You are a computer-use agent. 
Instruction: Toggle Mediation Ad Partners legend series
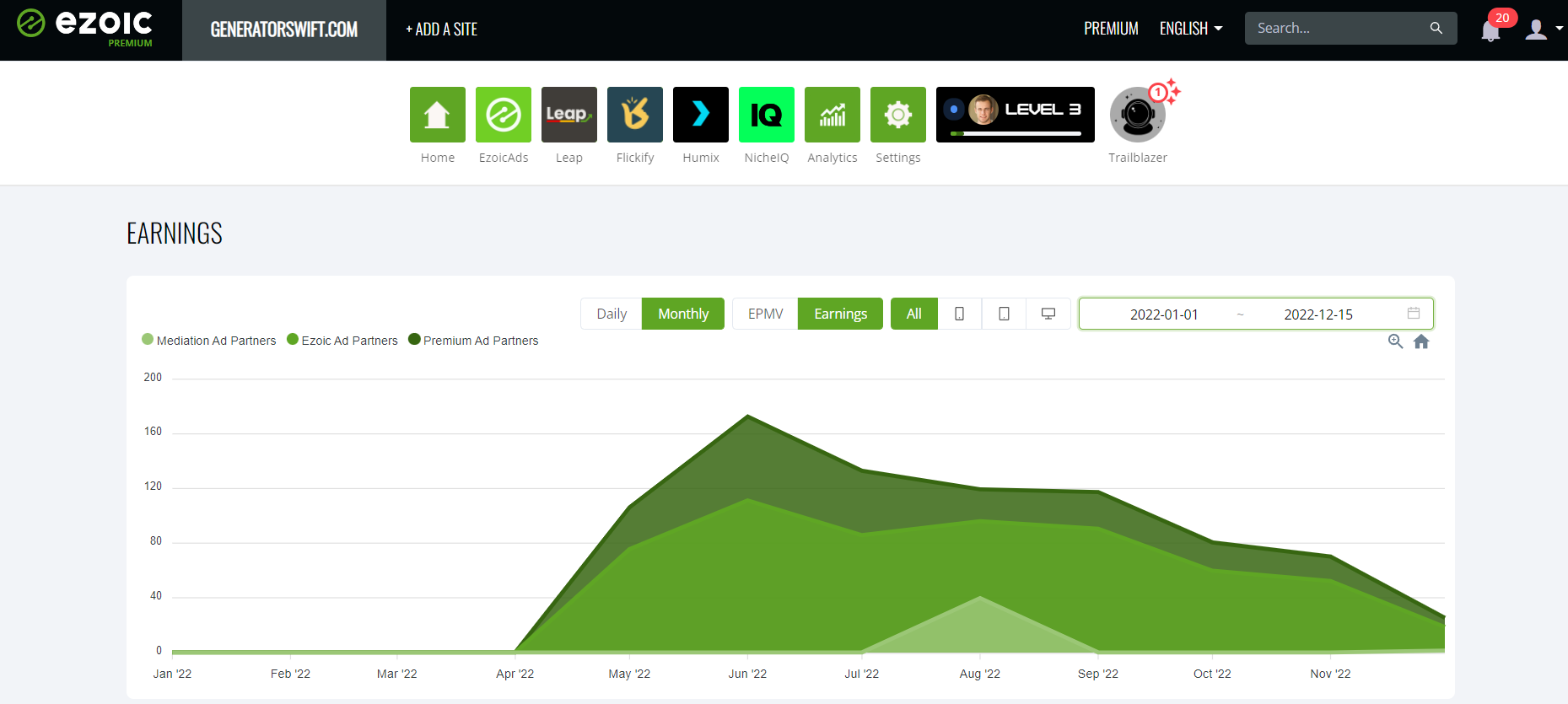tap(209, 340)
